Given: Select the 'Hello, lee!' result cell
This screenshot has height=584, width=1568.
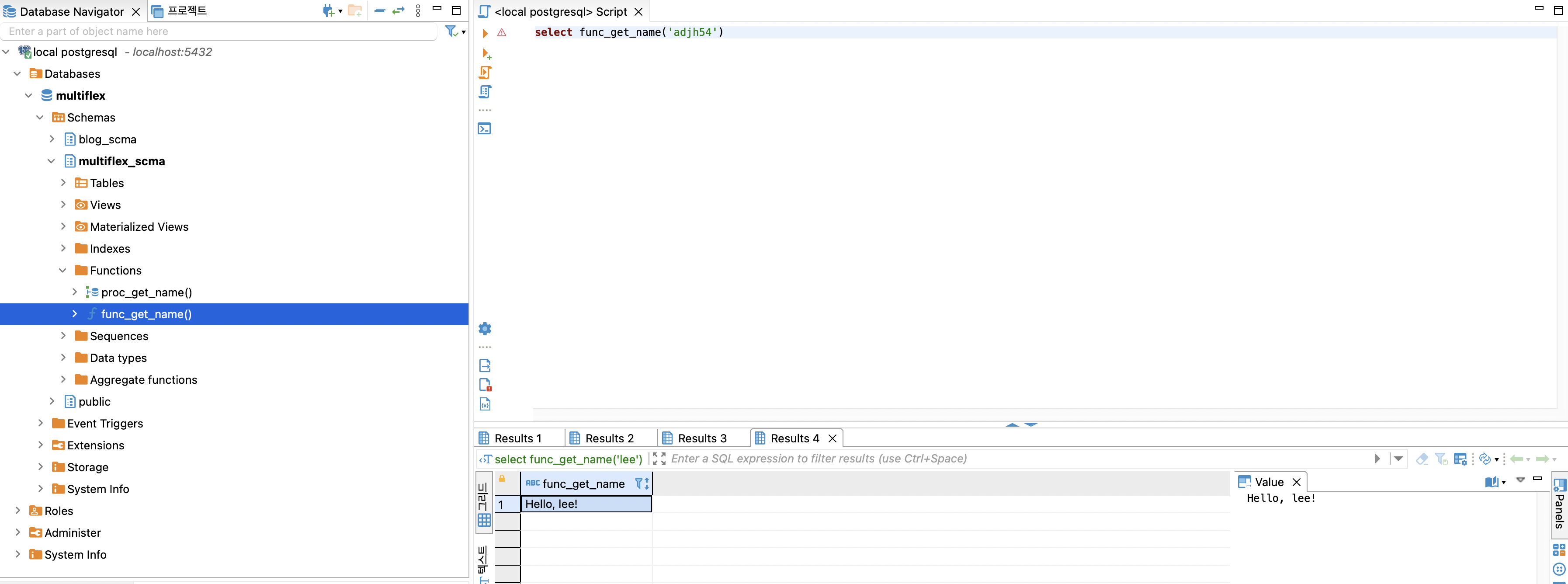Looking at the screenshot, I should [x=586, y=504].
